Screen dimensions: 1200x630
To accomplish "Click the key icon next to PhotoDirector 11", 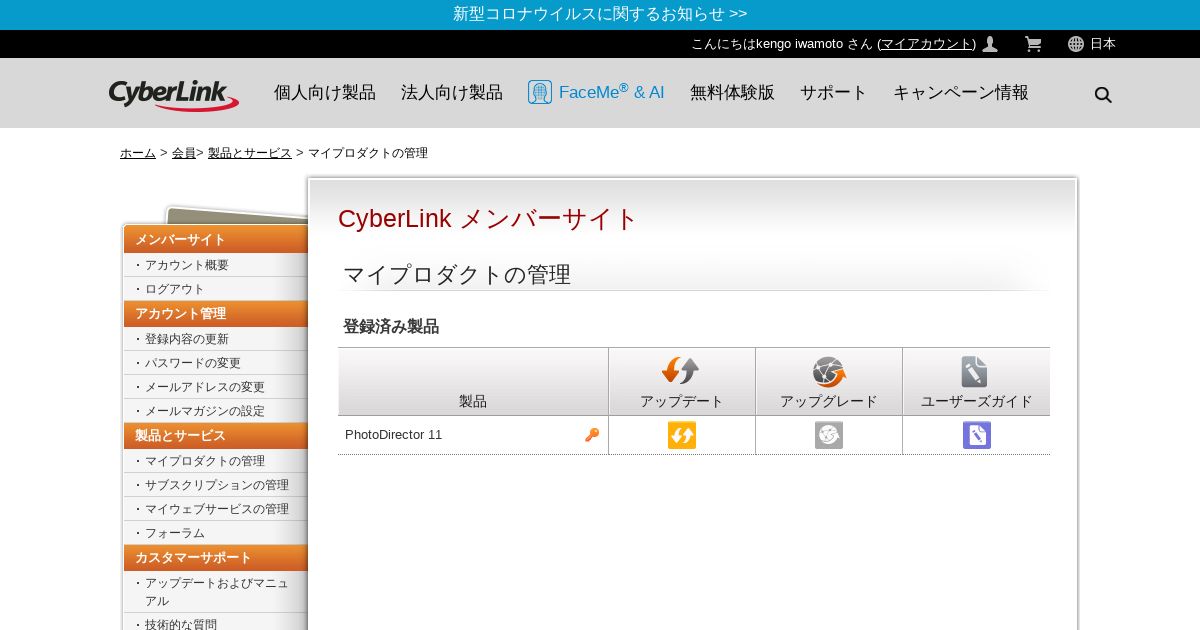I will [x=592, y=435].
